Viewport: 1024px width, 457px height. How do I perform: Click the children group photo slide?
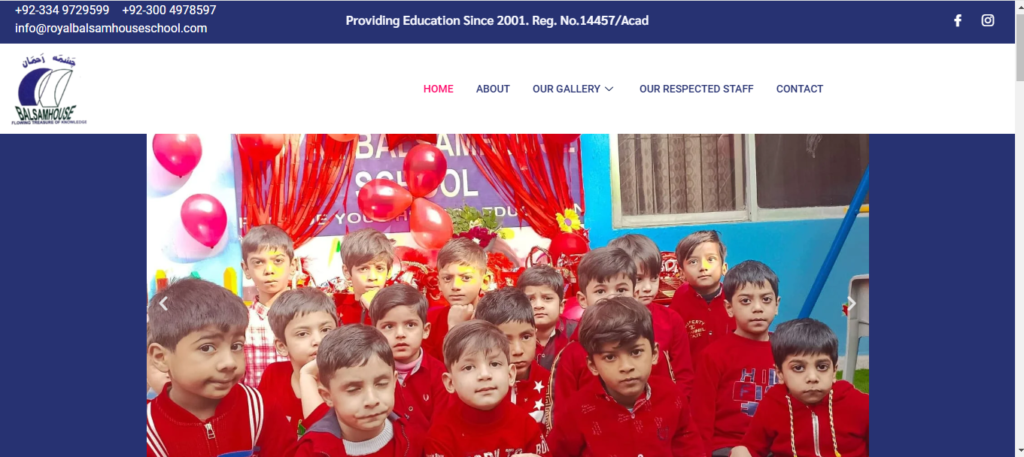(x=507, y=295)
